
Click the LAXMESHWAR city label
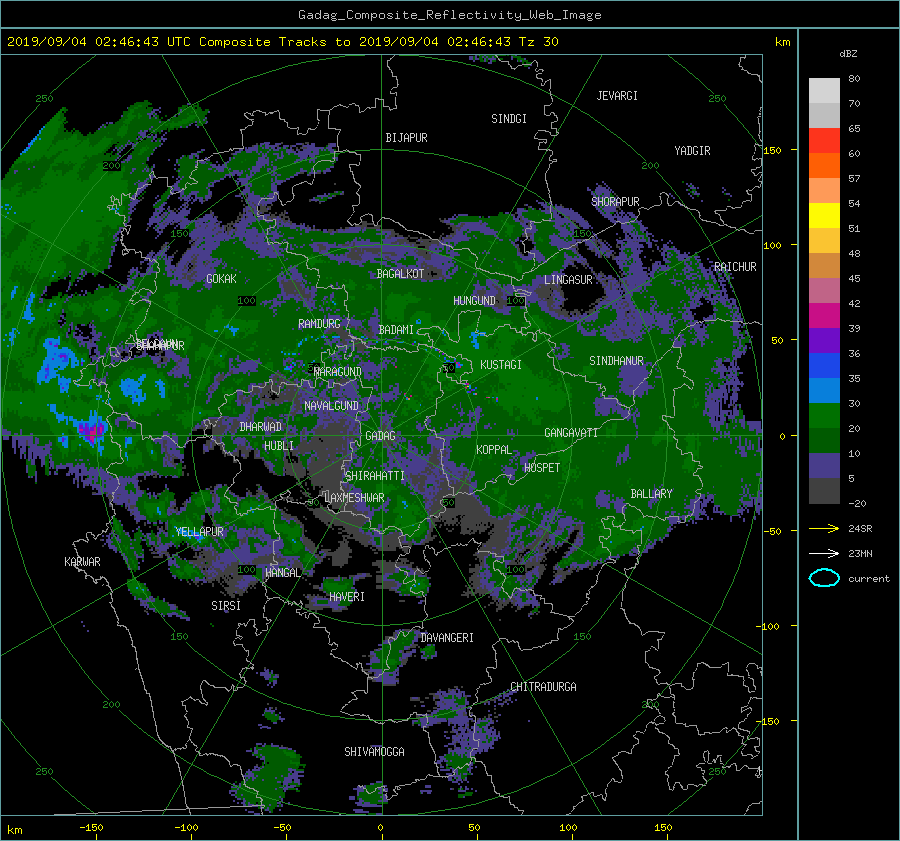[354, 498]
